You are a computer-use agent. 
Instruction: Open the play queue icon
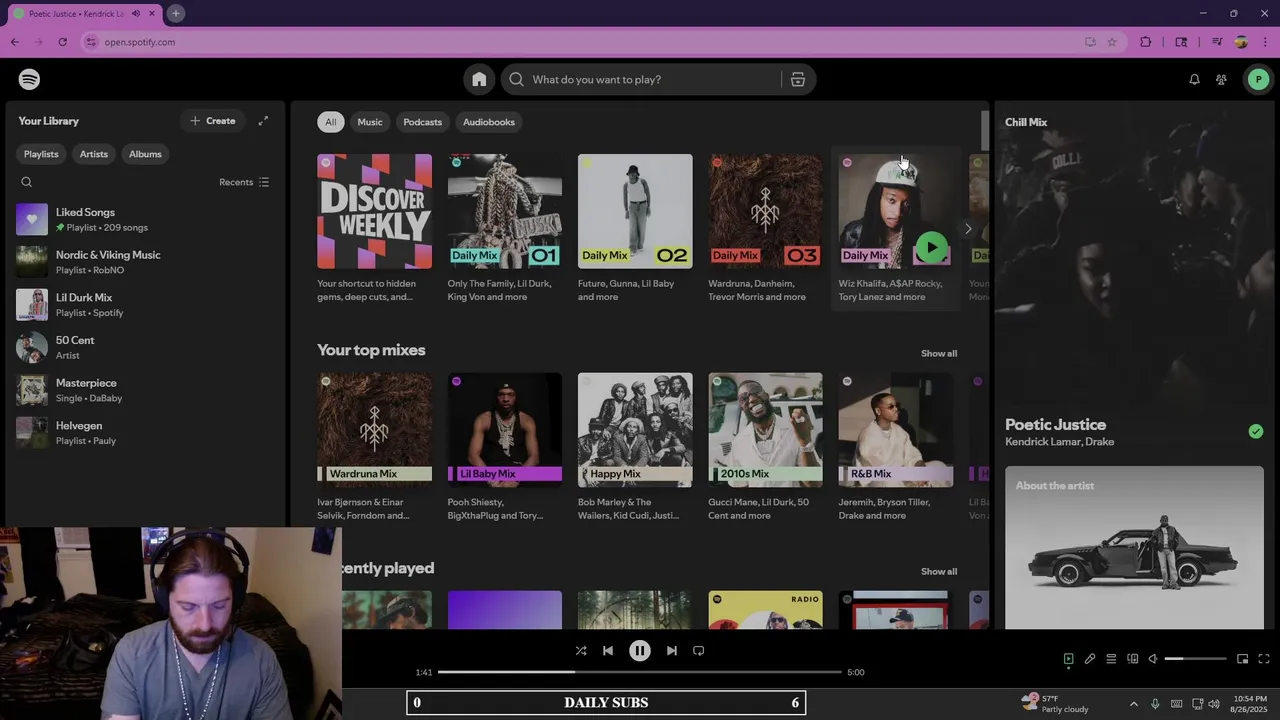point(1111,659)
